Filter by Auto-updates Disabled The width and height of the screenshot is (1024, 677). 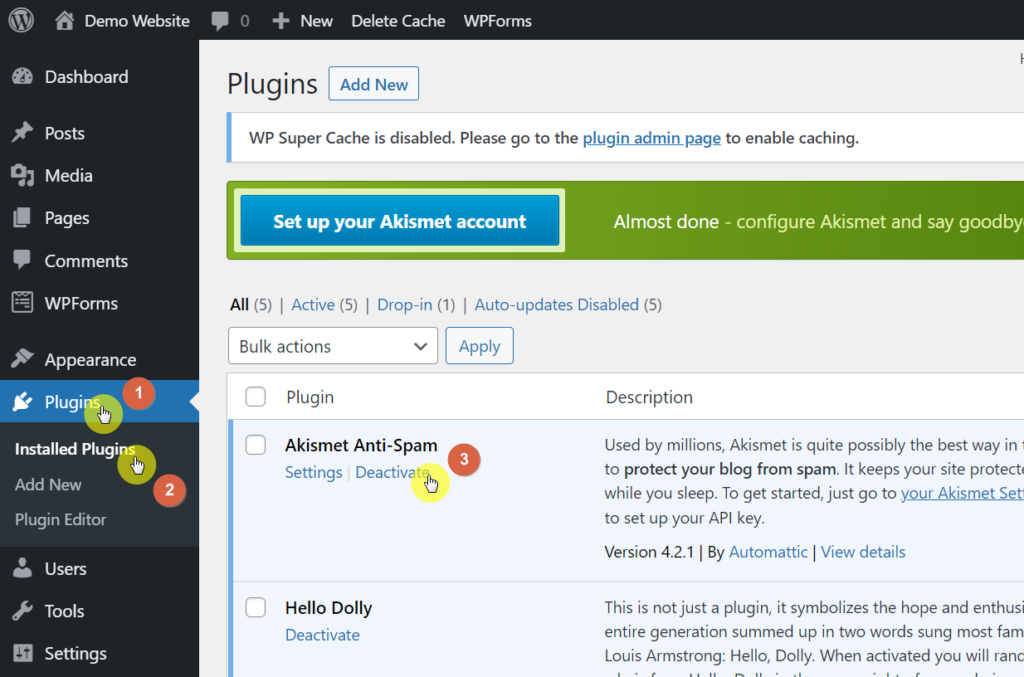[556, 305]
